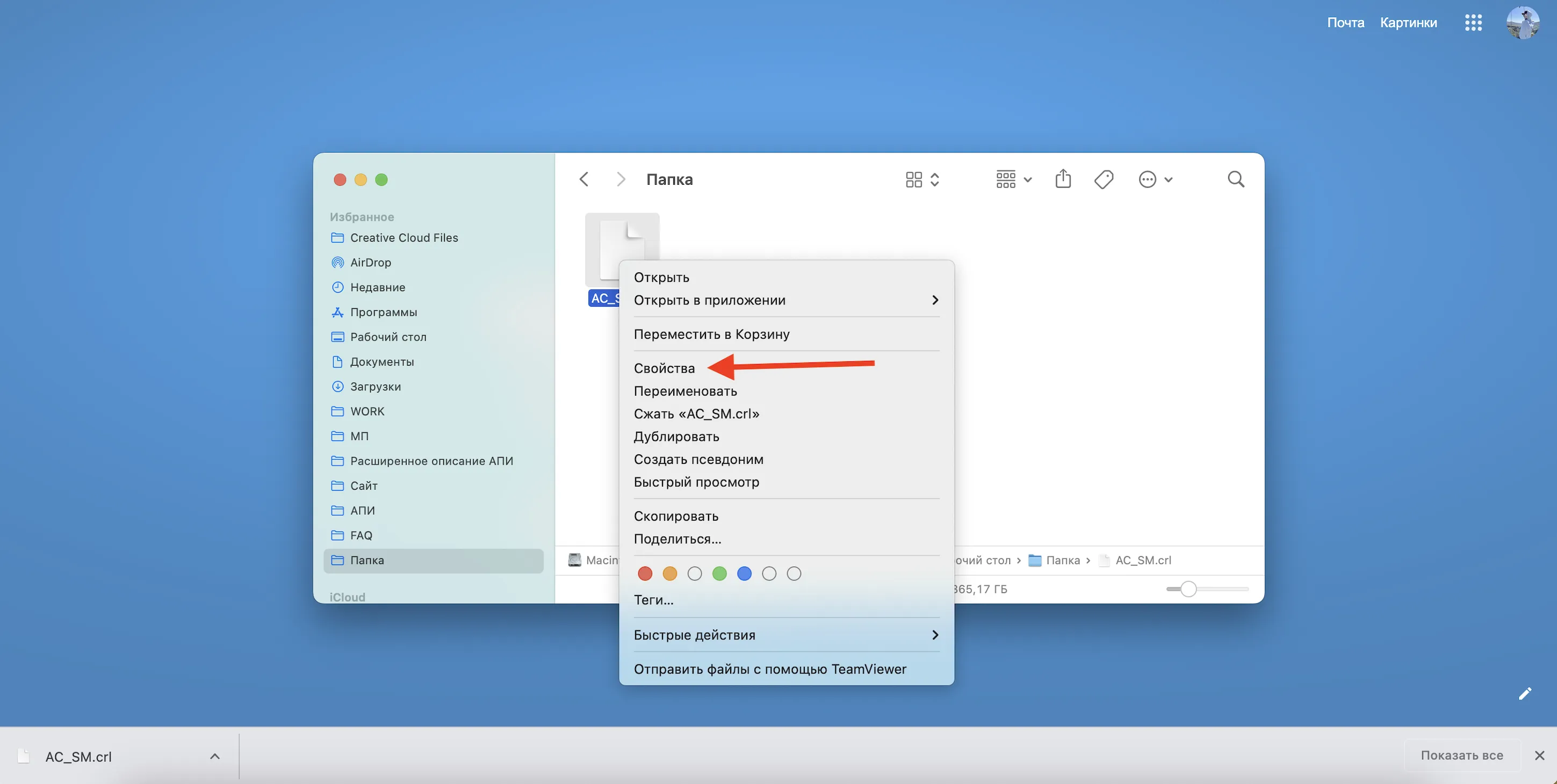Select Папка in the sidebar
1557x784 pixels.
[x=434, y=560]
